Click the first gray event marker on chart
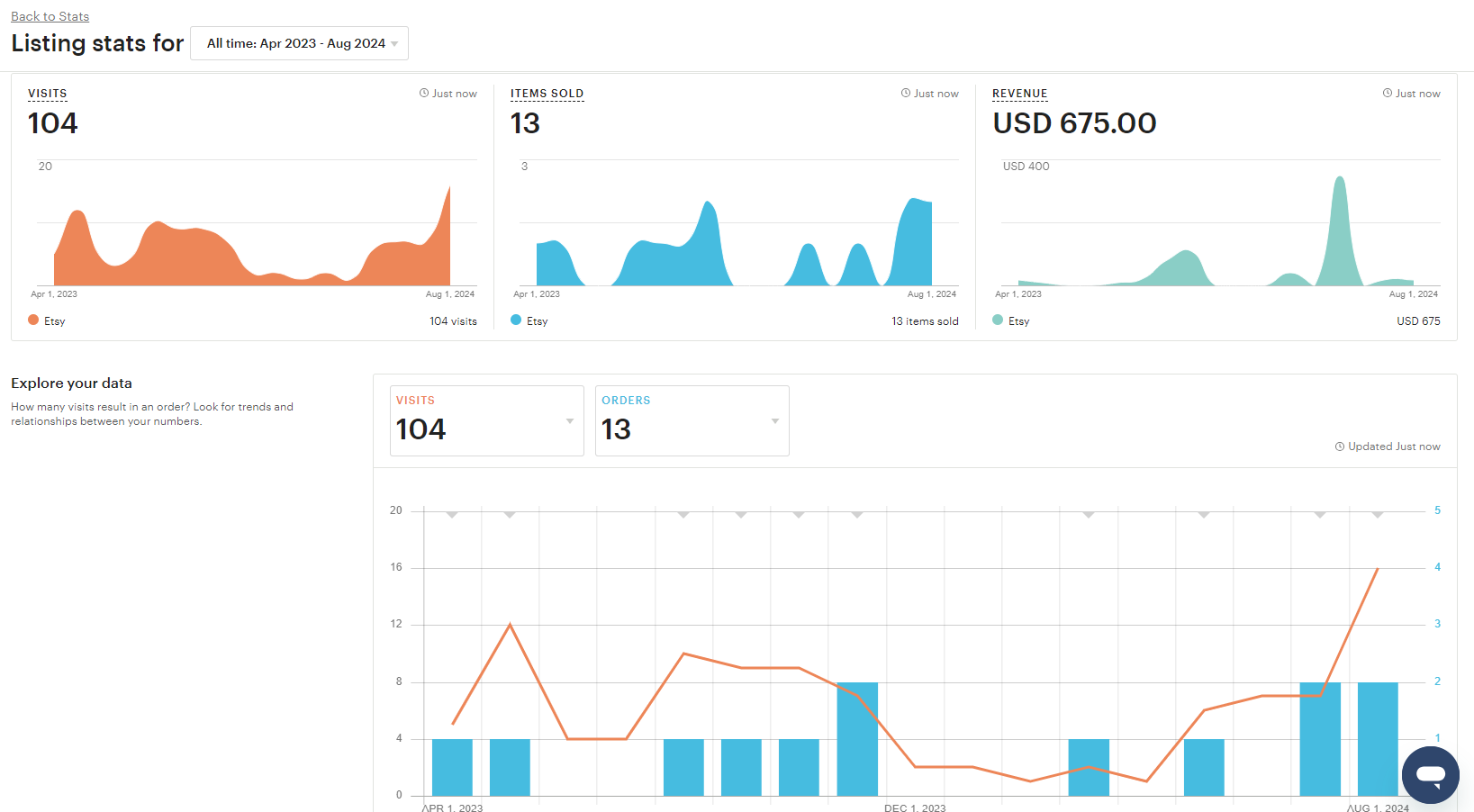Image resolution: width=1474 pixels, height=812 pixels. click(x=452, y=515)
